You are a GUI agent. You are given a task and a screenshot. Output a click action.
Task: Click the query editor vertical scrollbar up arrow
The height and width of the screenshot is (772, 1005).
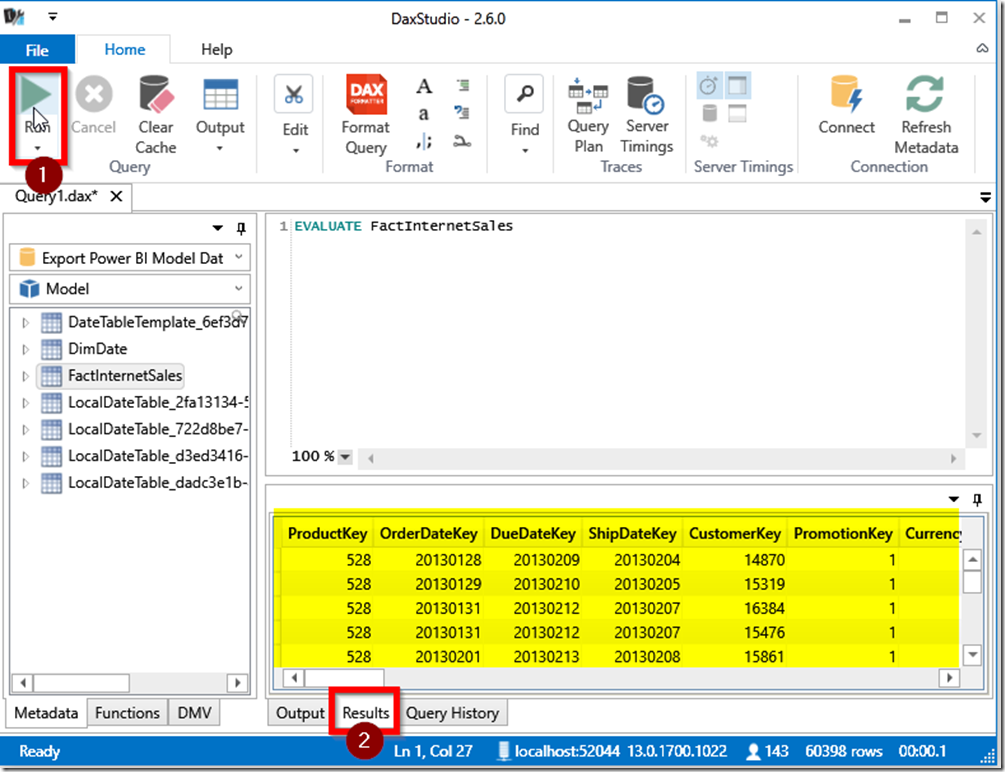tap(976, 232)
